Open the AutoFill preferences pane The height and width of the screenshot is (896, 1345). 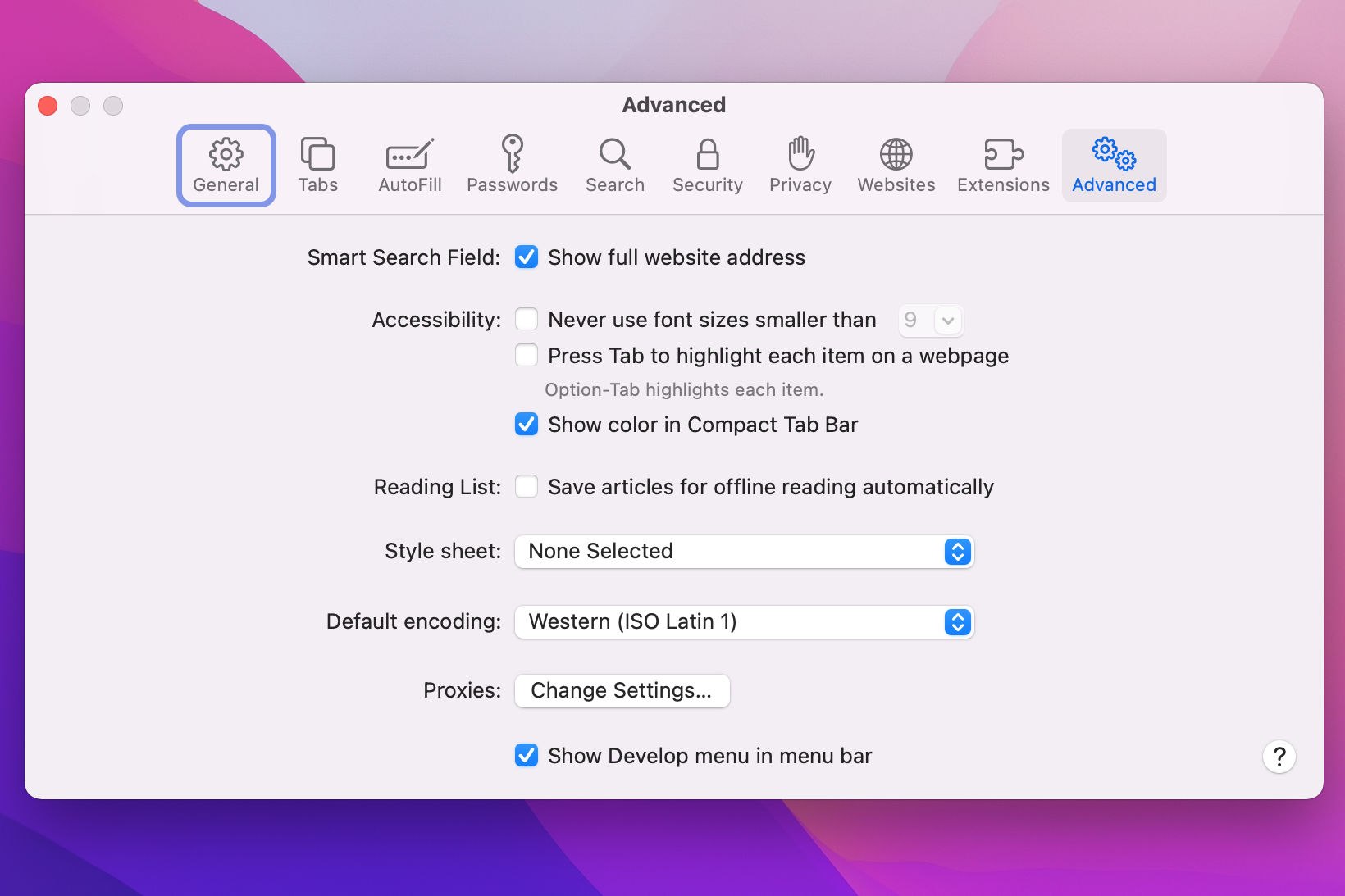pyautogui.click(x=410, y=166)
